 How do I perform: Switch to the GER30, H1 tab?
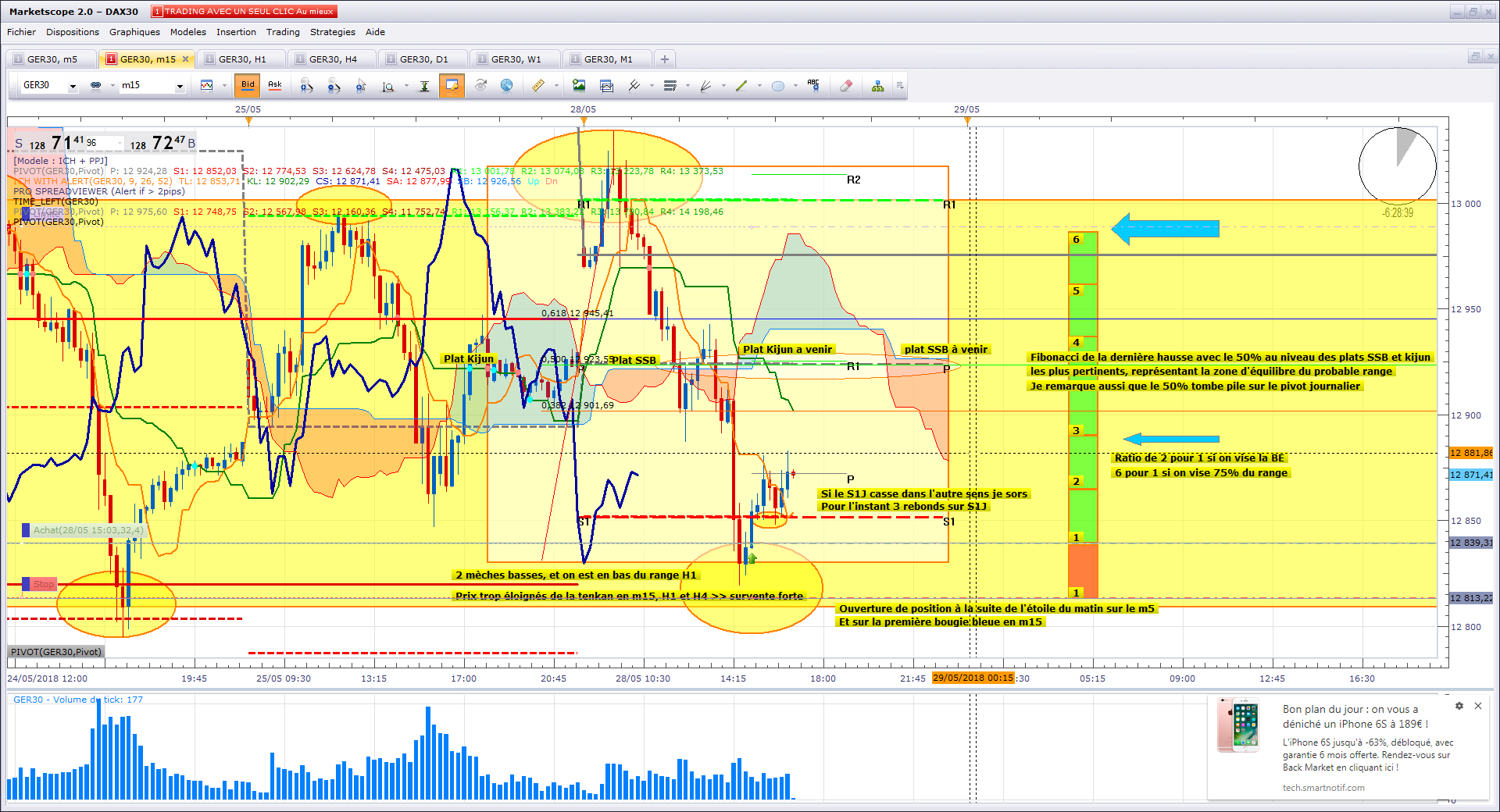coord(242,59)
